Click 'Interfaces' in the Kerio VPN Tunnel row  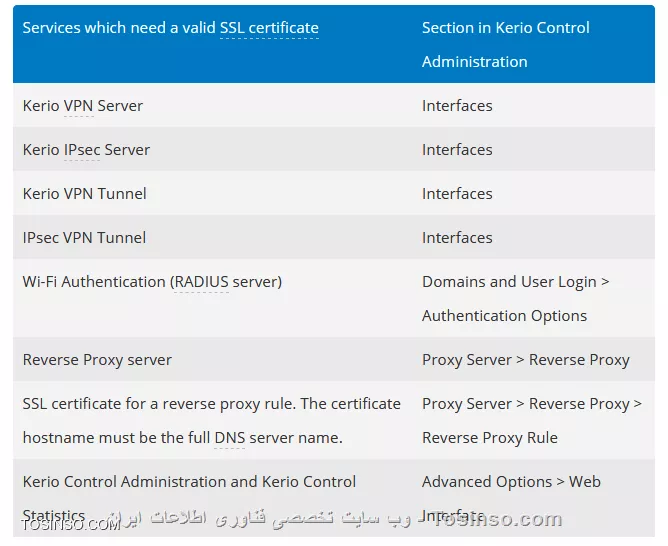(x=457, y=194)
